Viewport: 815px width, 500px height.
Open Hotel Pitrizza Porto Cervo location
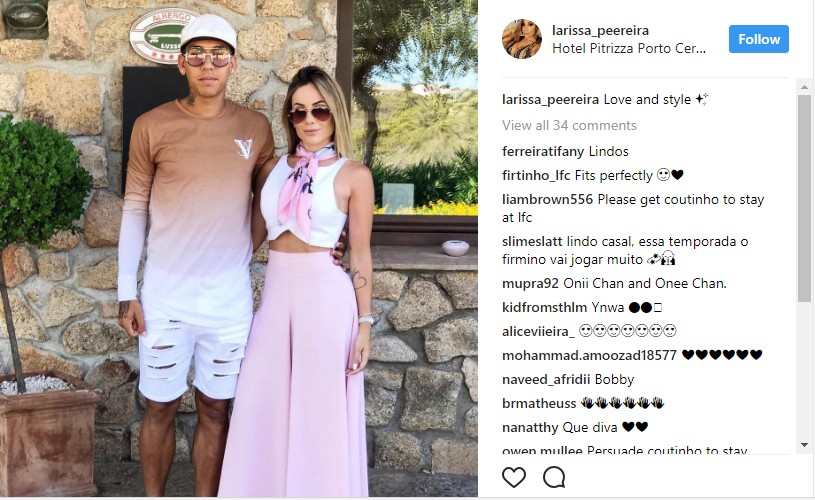pos(629,48)
